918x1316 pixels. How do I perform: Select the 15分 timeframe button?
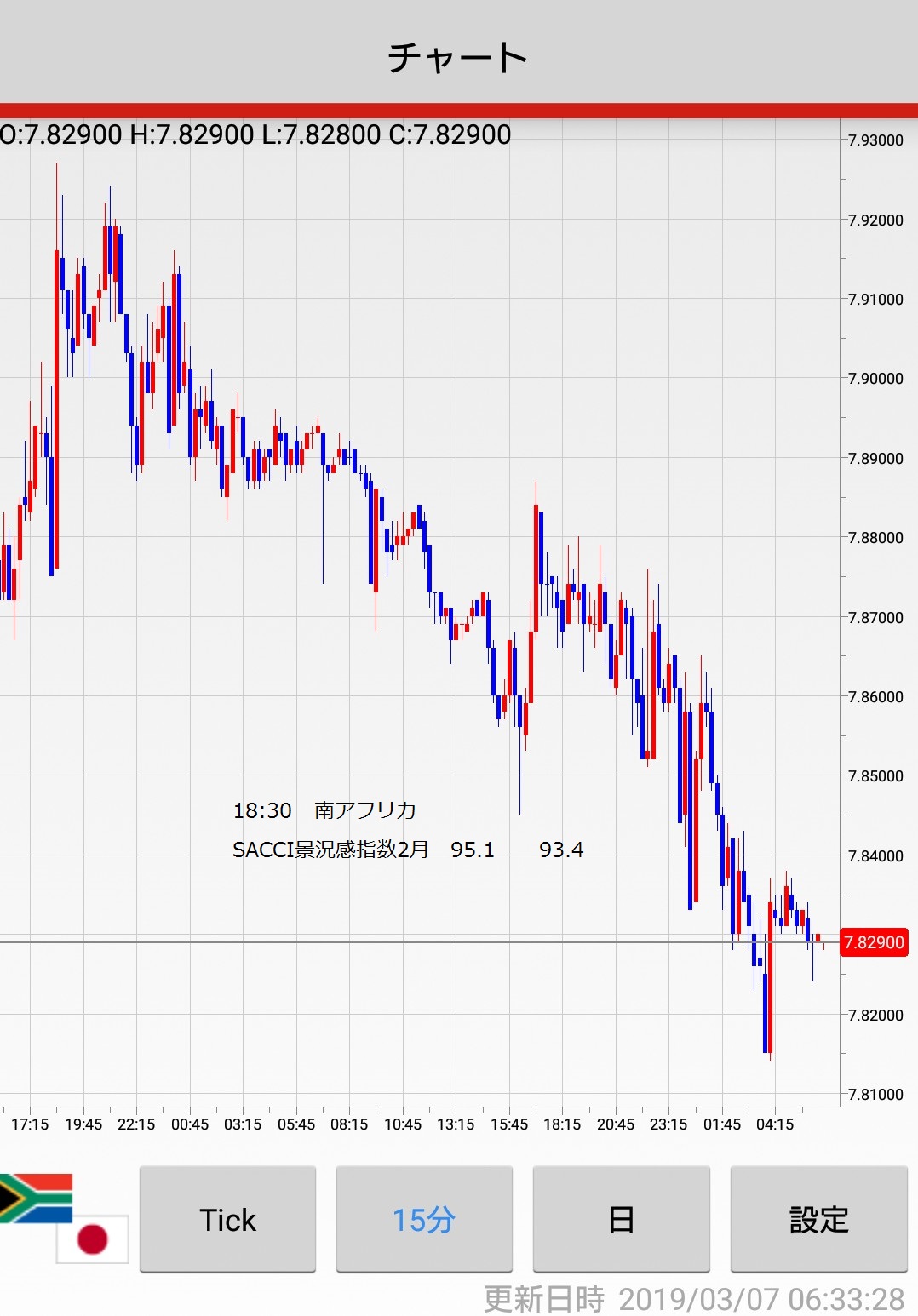[x=424, y=1219]
